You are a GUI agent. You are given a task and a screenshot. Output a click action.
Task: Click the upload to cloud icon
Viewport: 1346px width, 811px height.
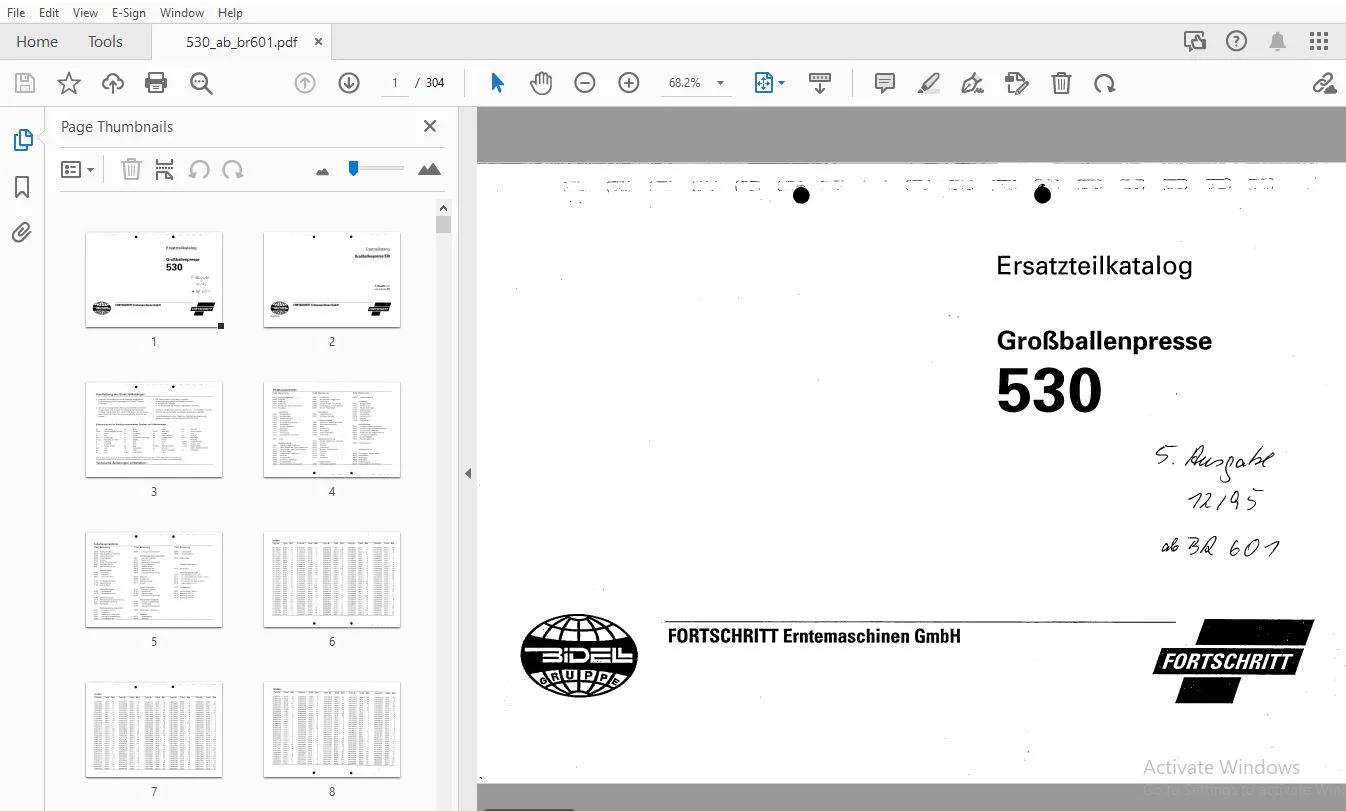pos(113,83)
